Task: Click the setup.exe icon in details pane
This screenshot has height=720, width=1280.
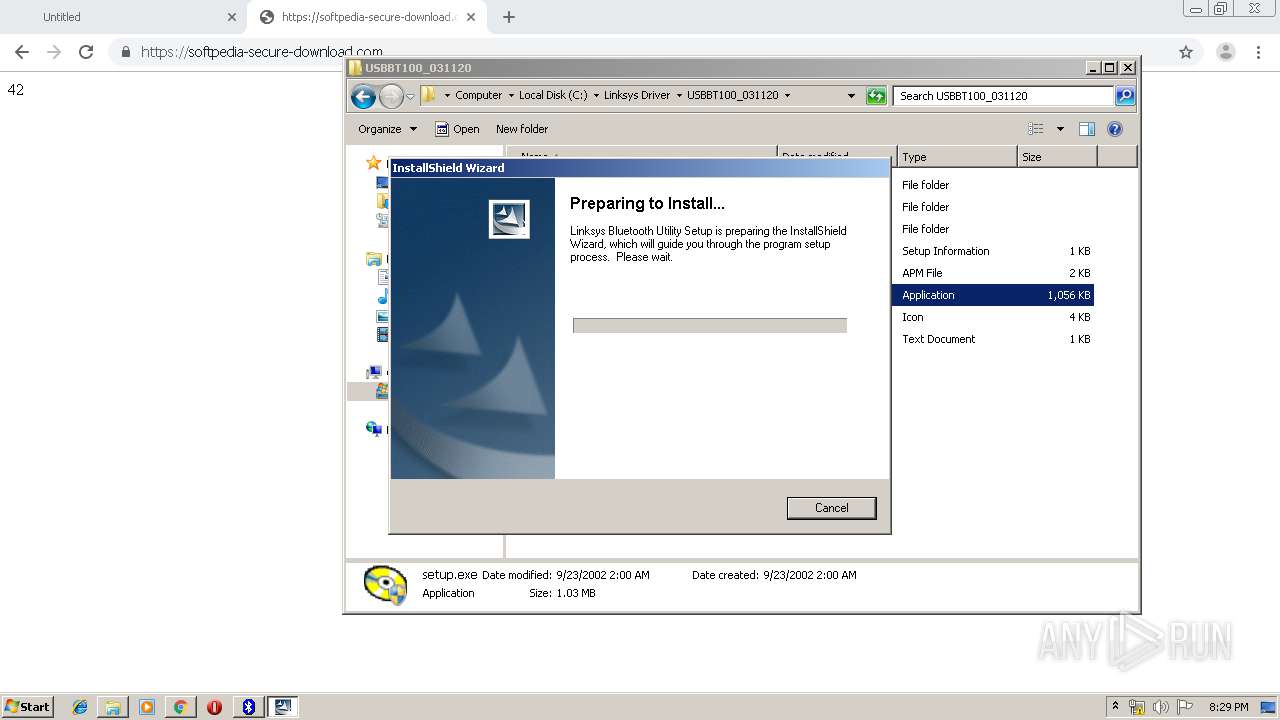Action: (385, 585)
